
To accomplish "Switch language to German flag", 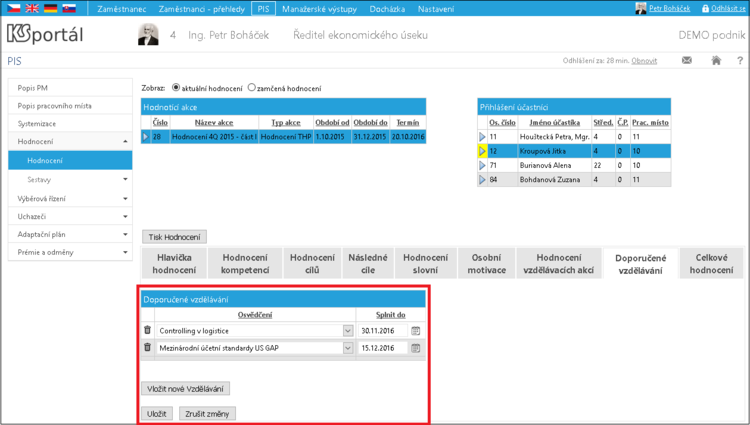I will 51,8.
